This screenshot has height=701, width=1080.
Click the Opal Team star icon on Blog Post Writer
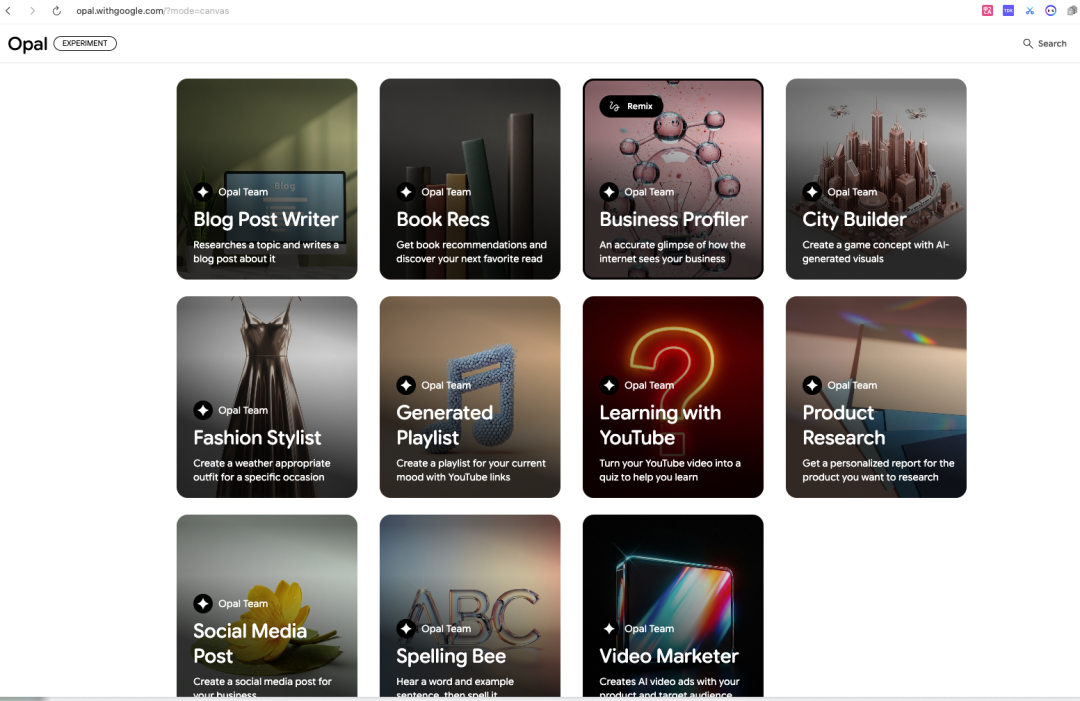pos(202,192)
